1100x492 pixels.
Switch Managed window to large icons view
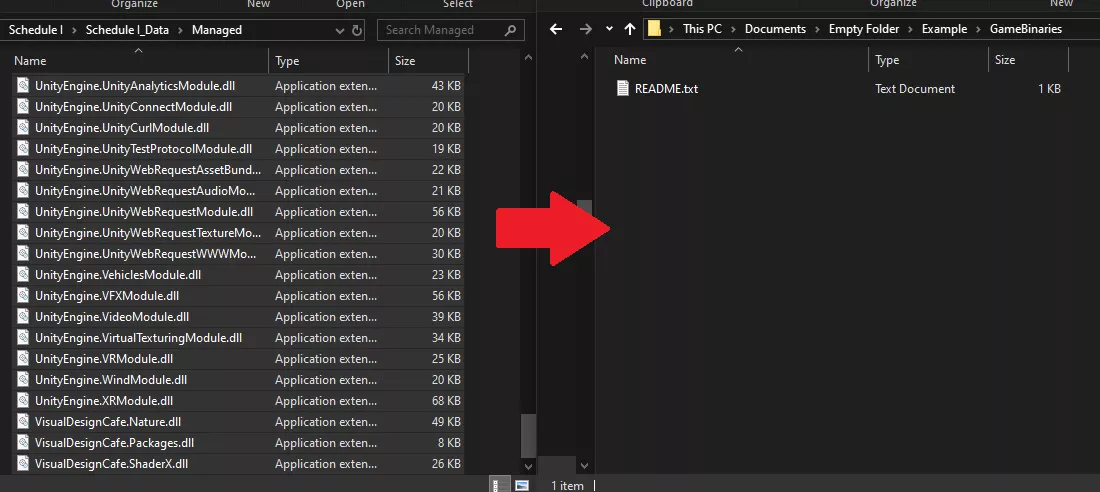[521, 485]
